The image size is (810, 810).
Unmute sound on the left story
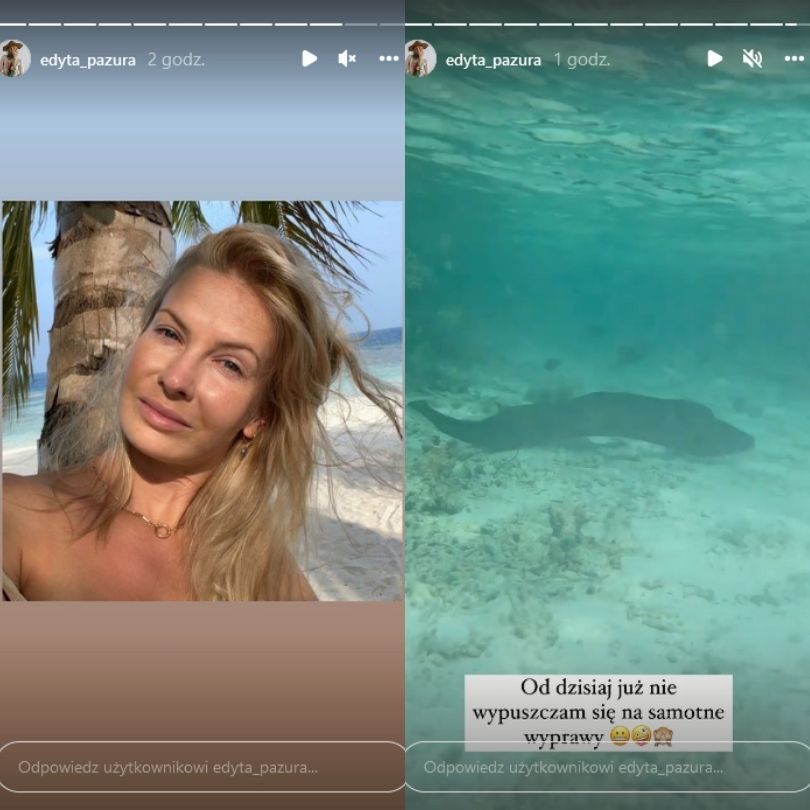point(347,59)
